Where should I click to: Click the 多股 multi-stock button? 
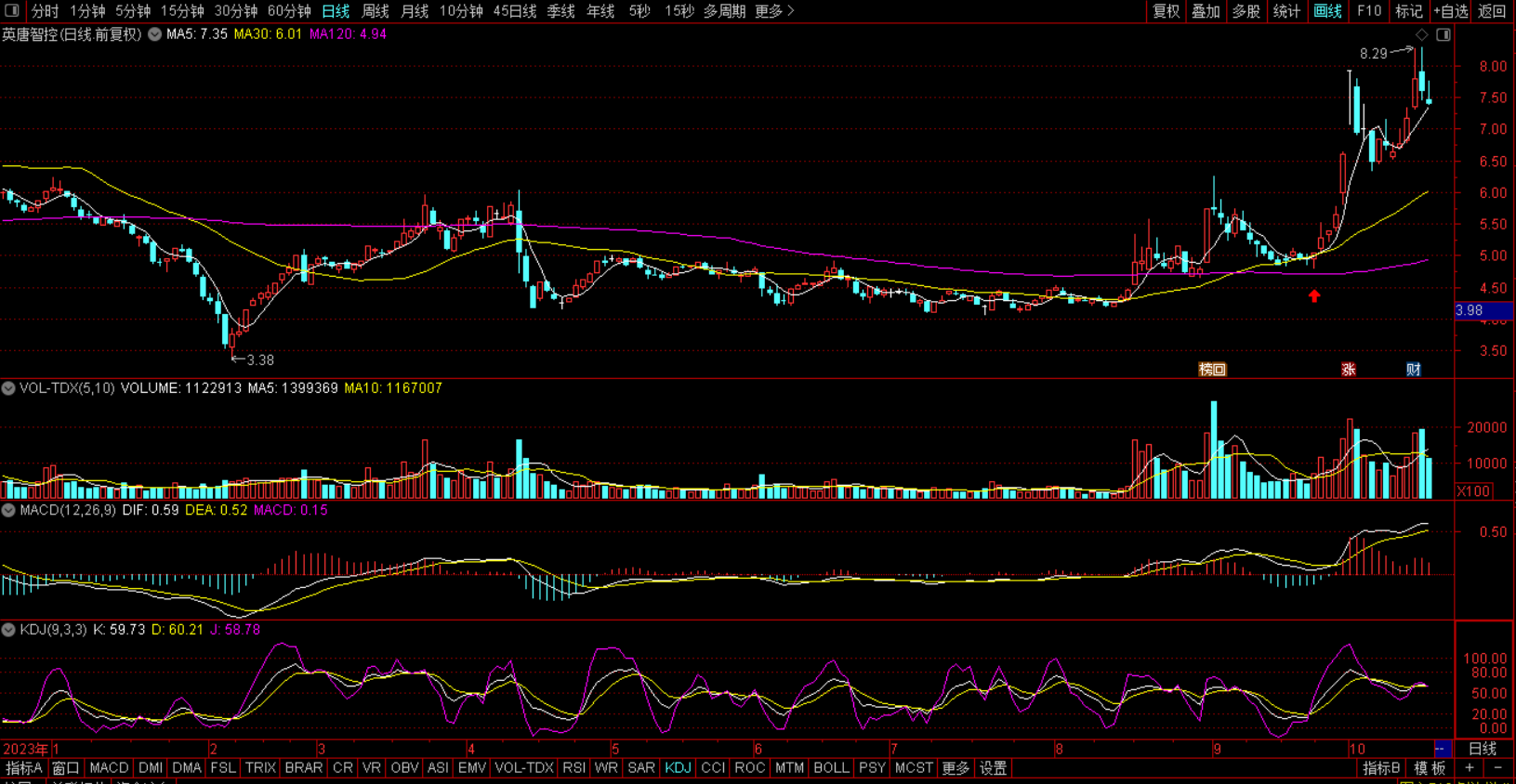pyautogui.click(x=1246, y=11)
